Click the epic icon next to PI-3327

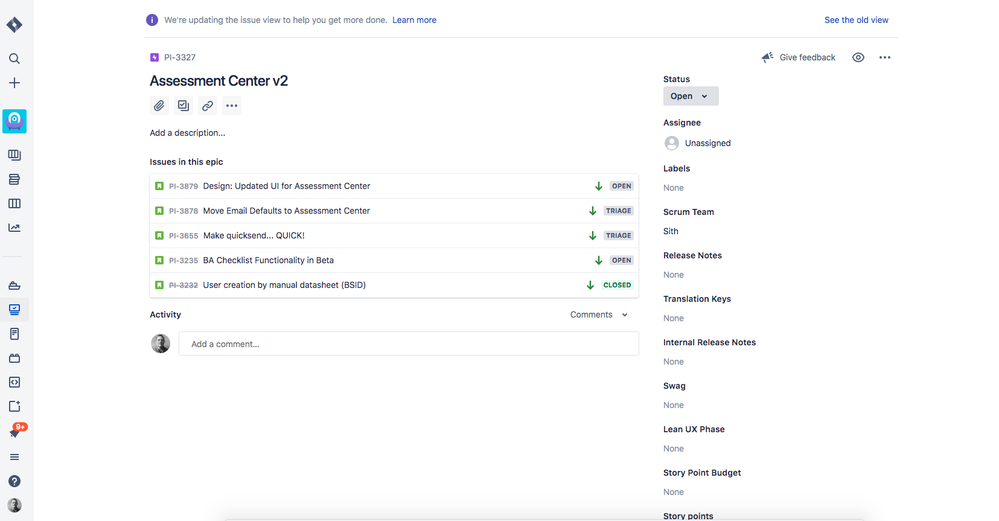pos(154,57)
